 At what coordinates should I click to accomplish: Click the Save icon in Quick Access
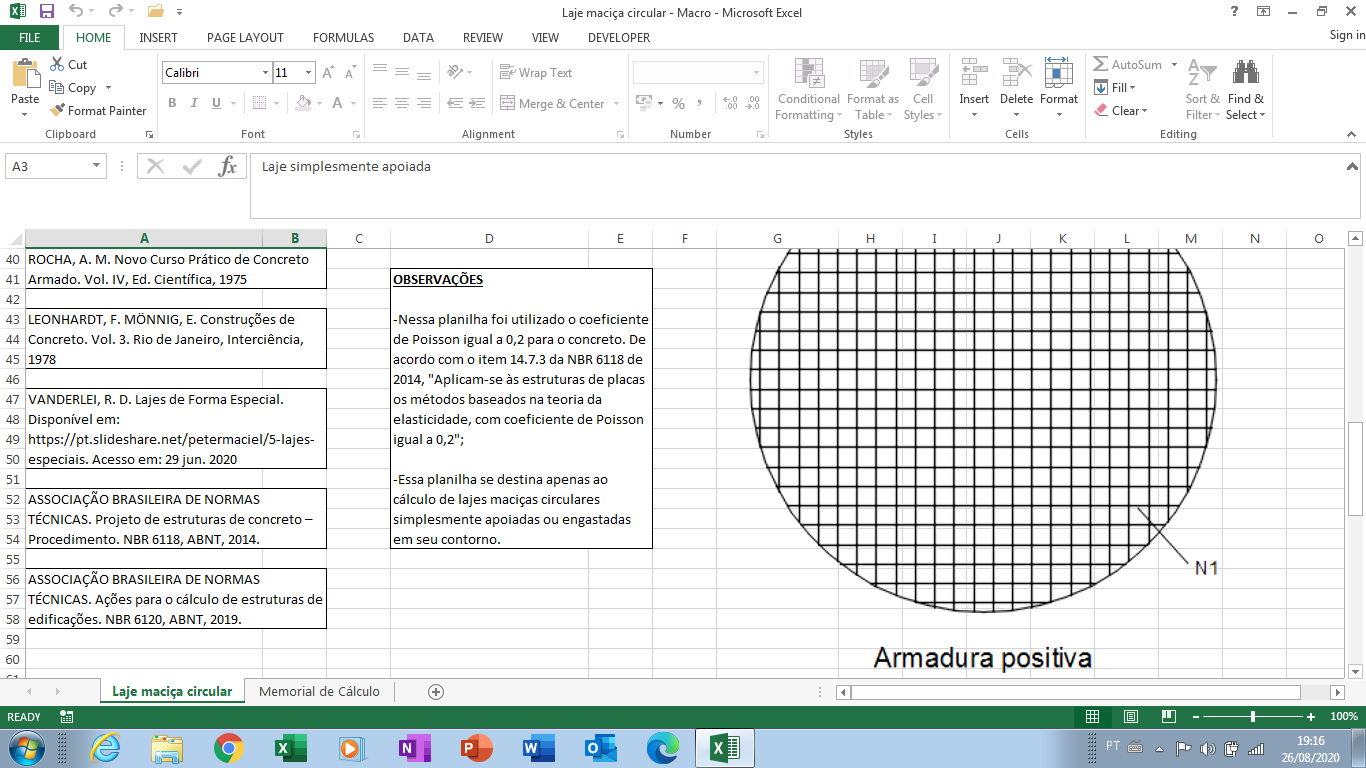point(47,12)
